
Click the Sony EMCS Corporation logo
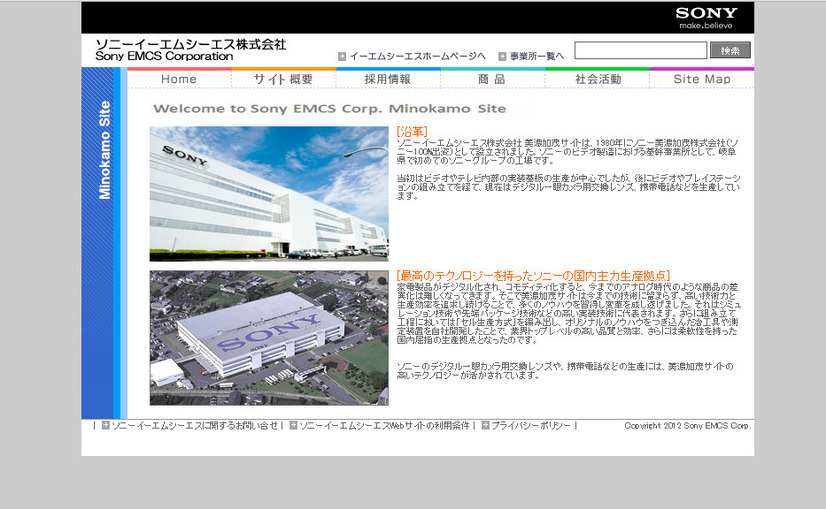[190, 50]
